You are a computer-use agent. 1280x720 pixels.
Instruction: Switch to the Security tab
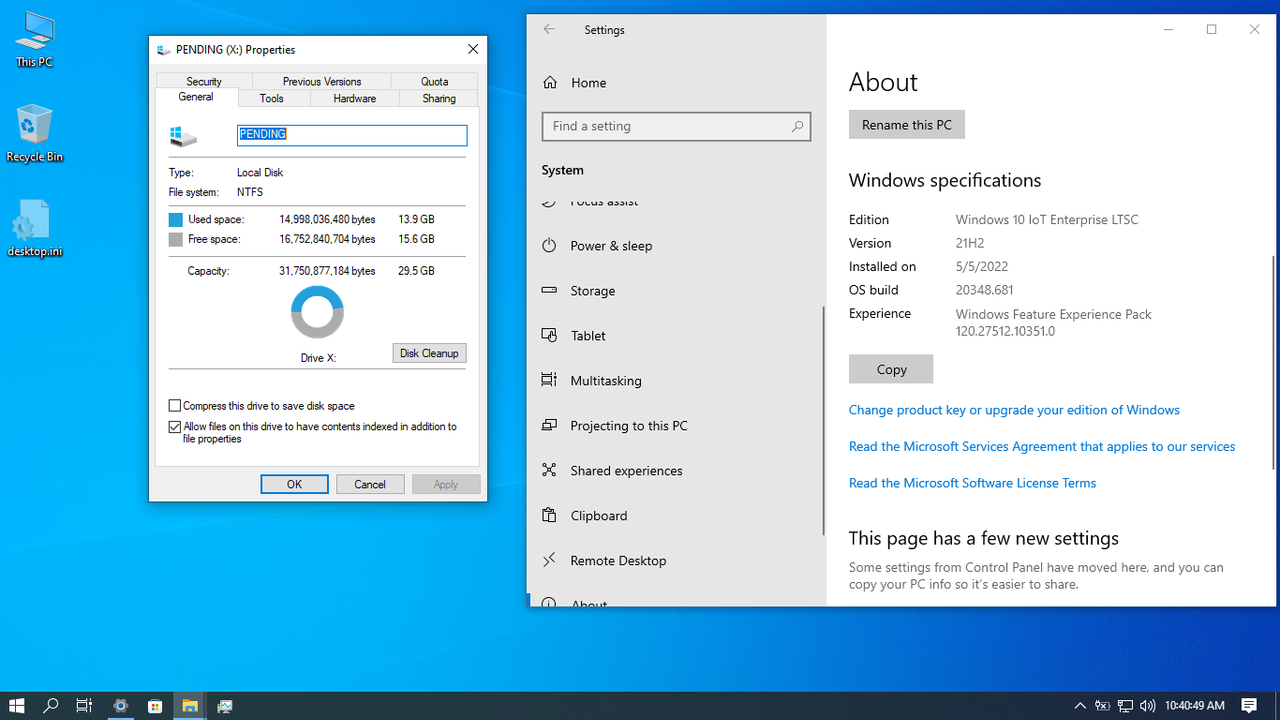tap(204, 81)
